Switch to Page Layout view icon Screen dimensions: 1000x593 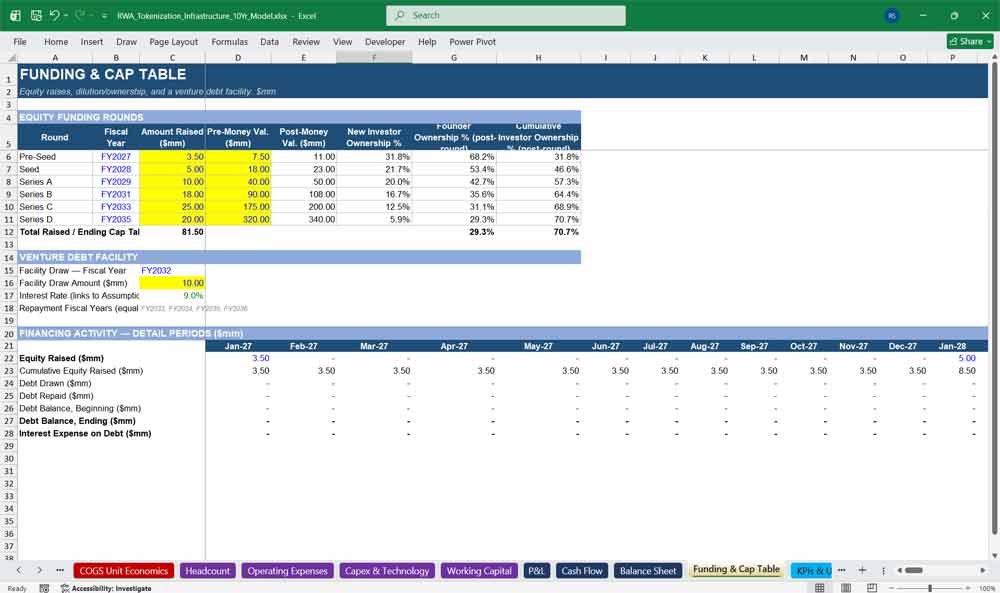tap(846, 588)
